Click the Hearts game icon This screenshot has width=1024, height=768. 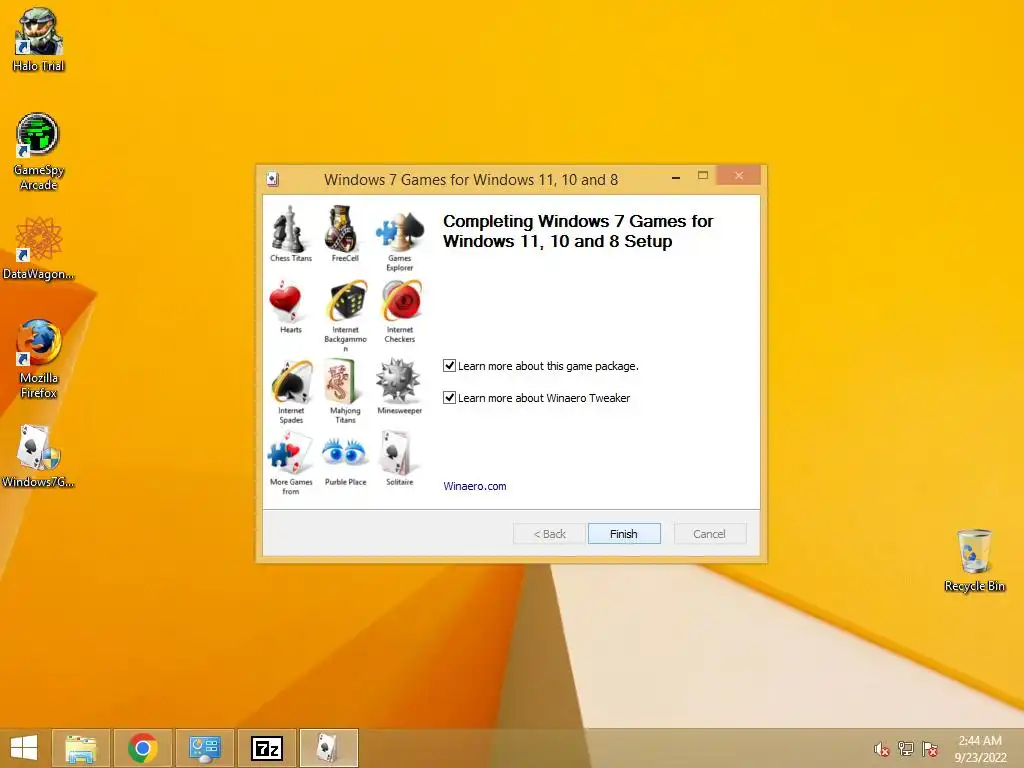coord(285,303)
